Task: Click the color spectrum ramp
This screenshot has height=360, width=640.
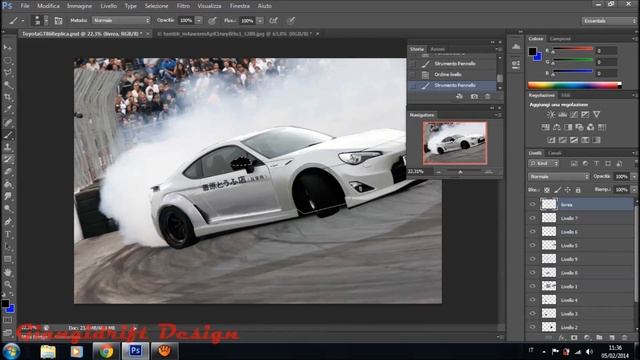Action: (574, 85)
